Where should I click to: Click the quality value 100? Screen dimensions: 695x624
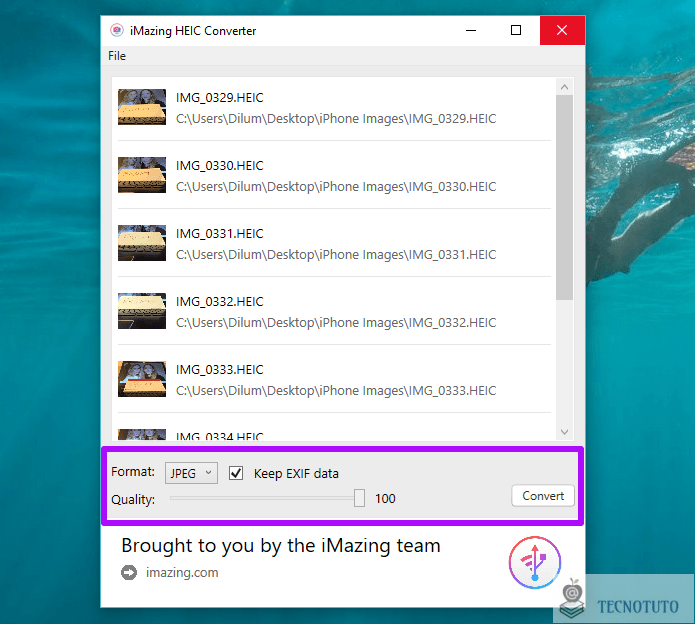tap(385, 499)
